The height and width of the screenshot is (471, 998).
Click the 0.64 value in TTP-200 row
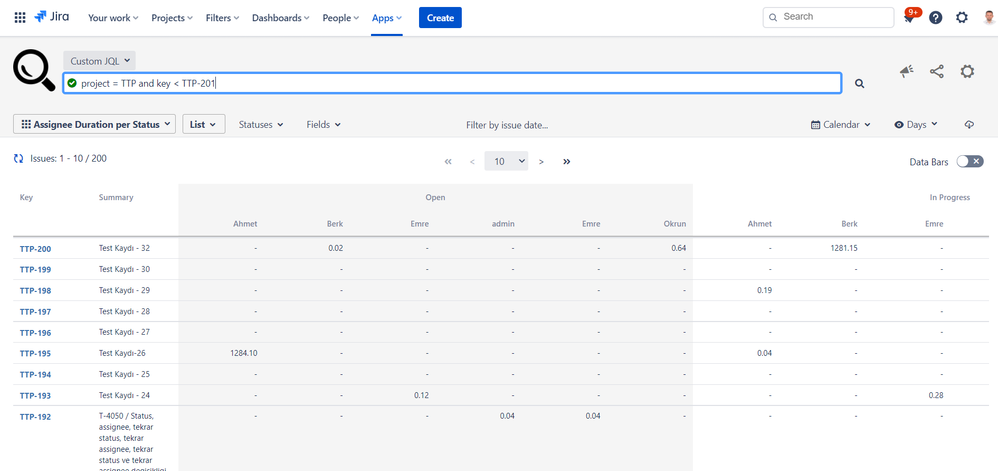point(678,248)
